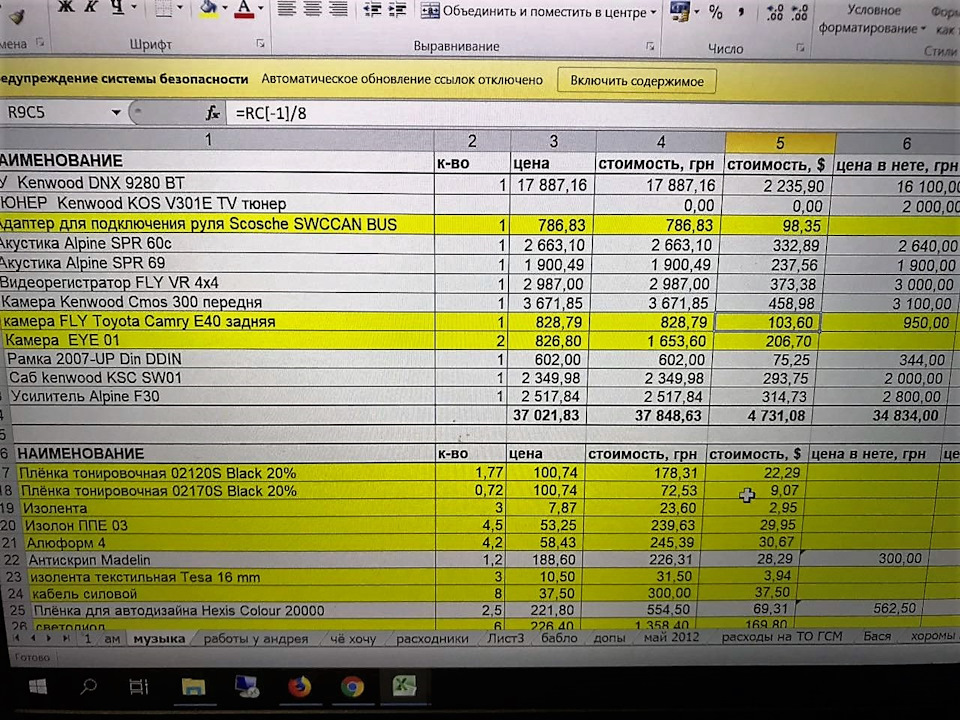The width and height of the screenshot is (960, 720).
Task: Decrease the cell indent
Action: [x=372, y=10]
